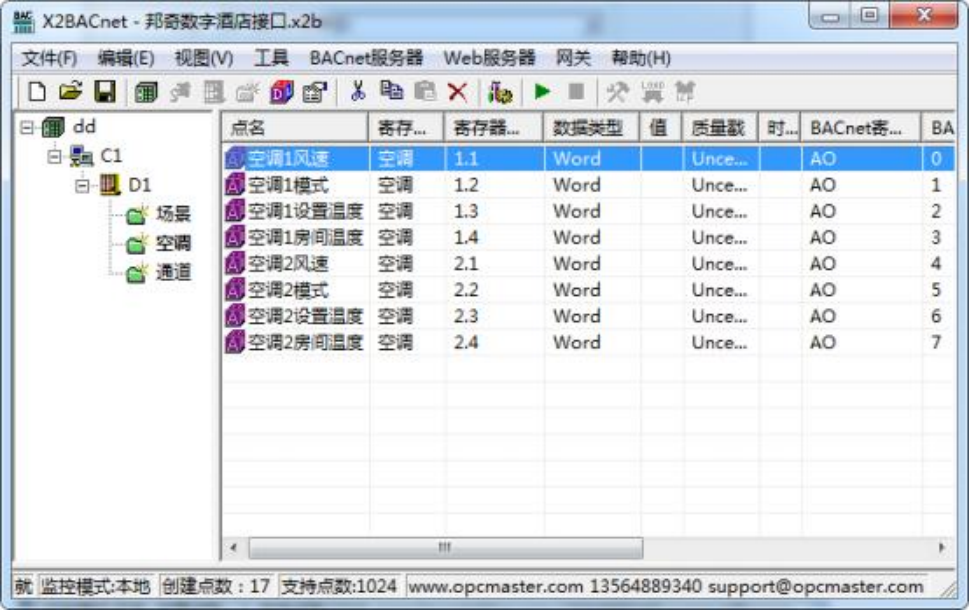Click the grayed gridded-sheet icon in toolbar
Viewport: 969px width, 610px height.
pyautogui.click(x=214, y=93)
